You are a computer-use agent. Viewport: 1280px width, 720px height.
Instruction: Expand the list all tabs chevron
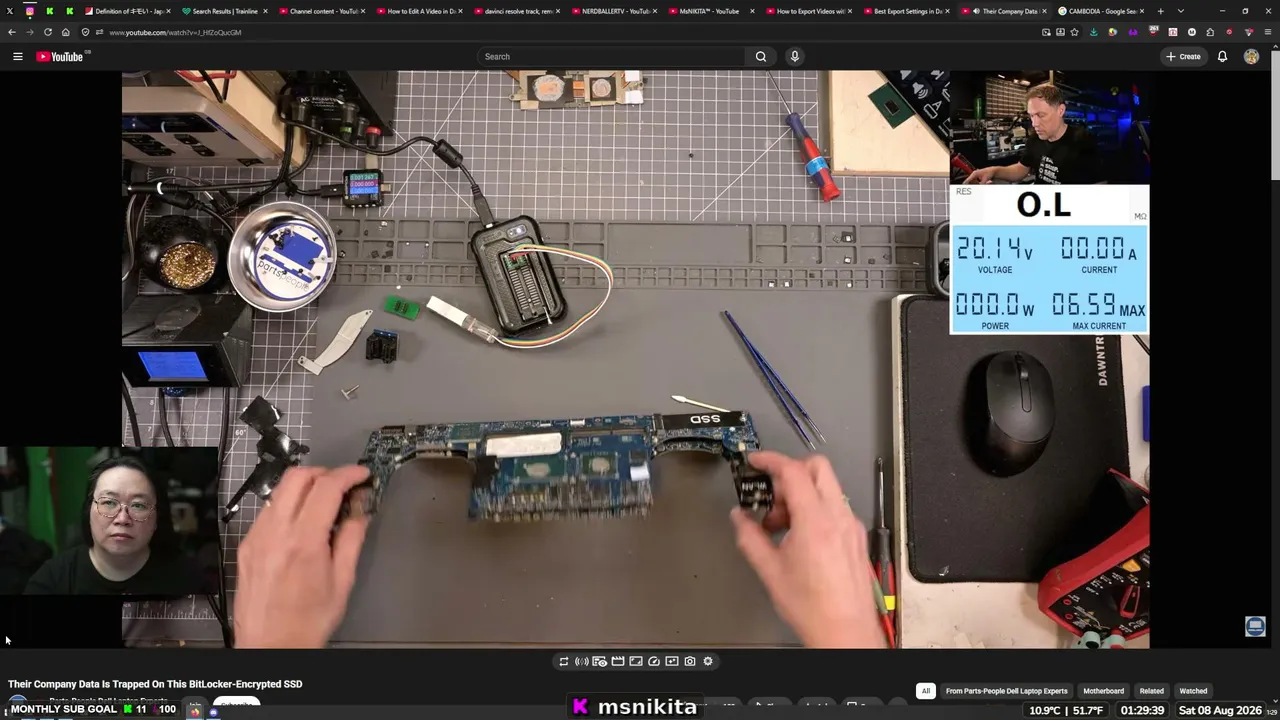pos(1179,11)
